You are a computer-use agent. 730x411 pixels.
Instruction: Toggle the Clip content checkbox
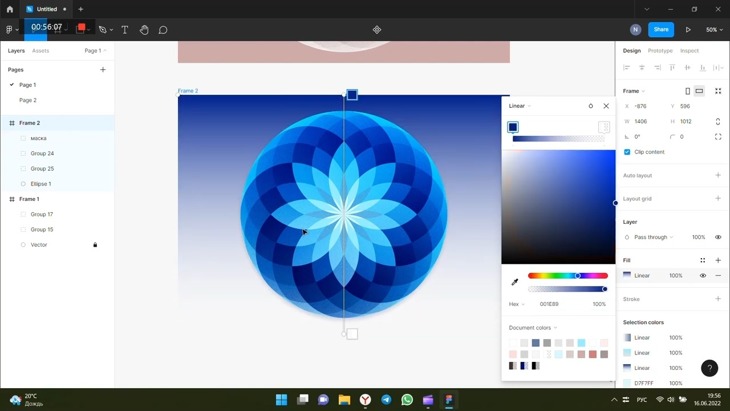click(628, 152)
